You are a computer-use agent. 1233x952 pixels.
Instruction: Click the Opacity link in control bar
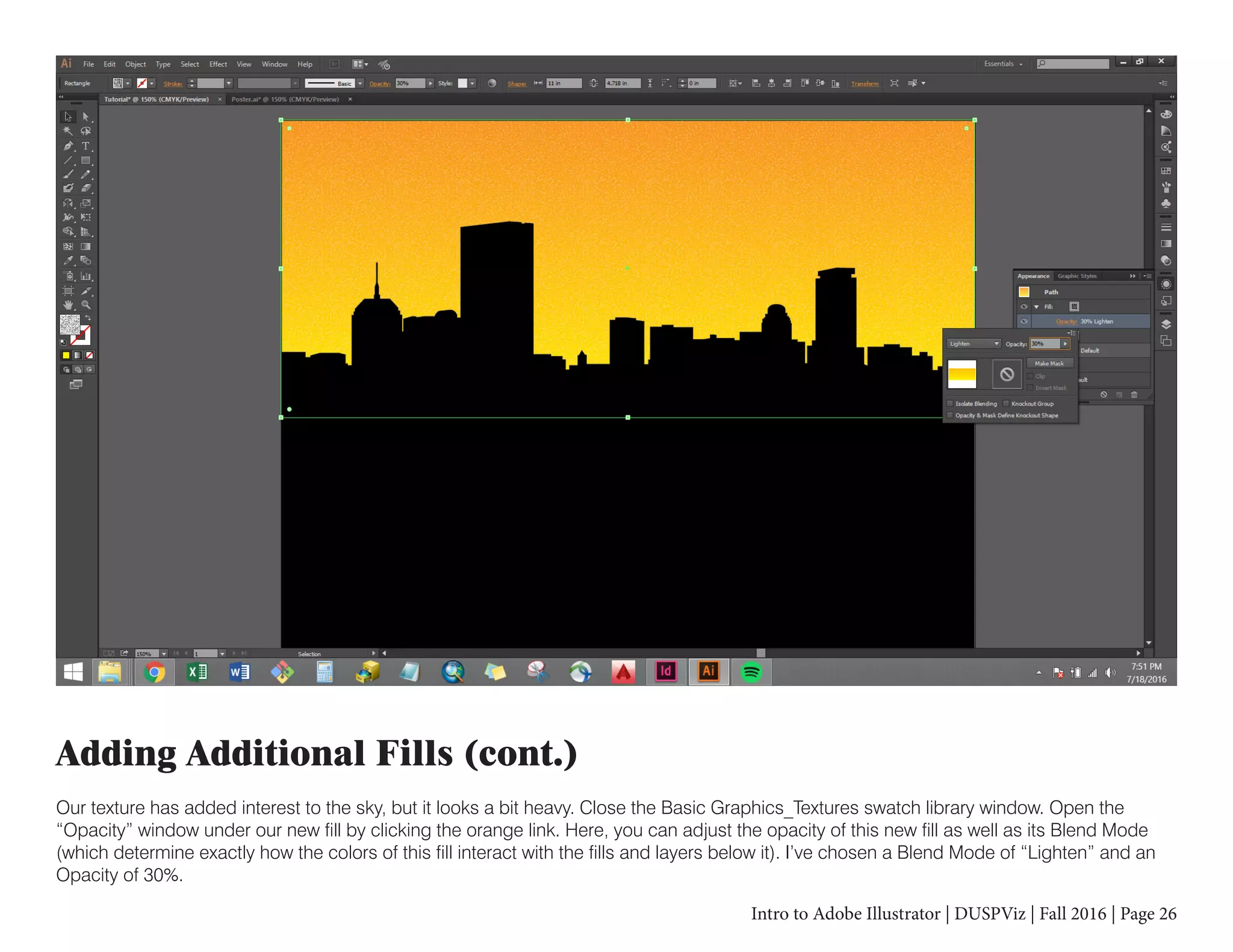point(380,84)
